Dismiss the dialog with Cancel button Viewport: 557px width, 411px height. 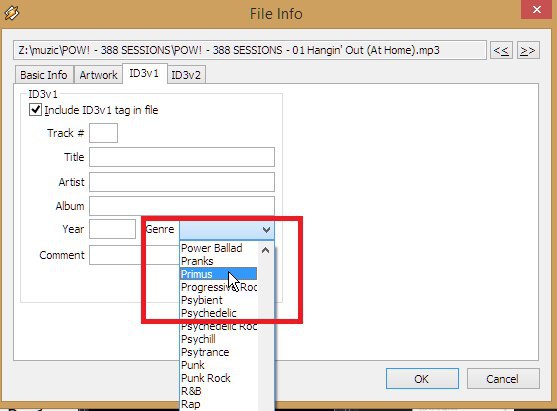[x=503, y=379]
